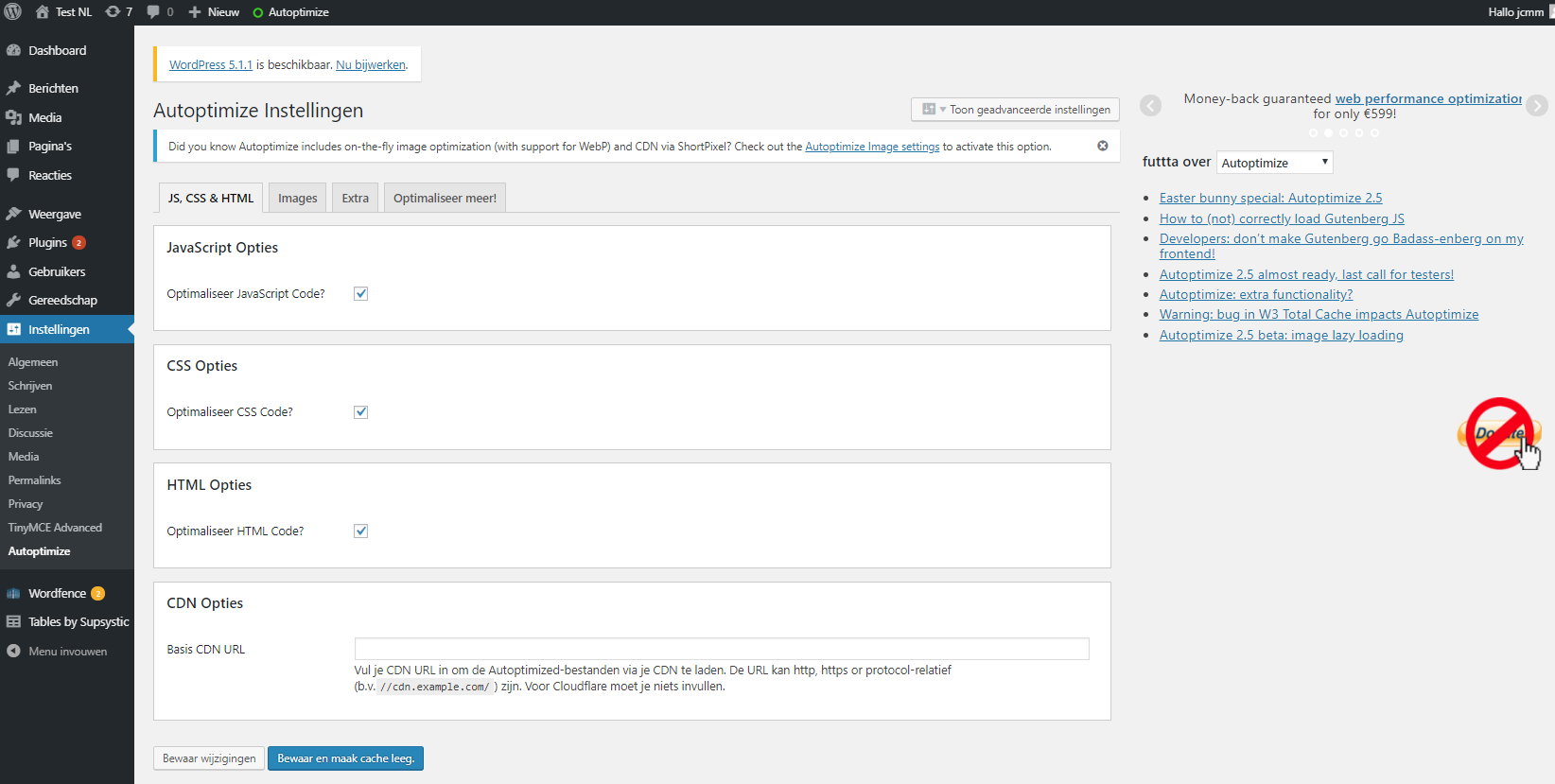
Task: Open Discussie settings submenu
Action: pyautogui.click(x=30, y=433)
